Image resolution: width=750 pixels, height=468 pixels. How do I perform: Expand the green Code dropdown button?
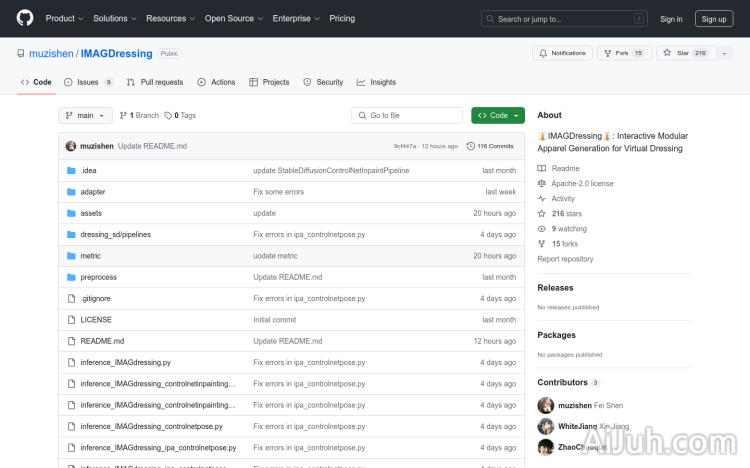point(498,116)
